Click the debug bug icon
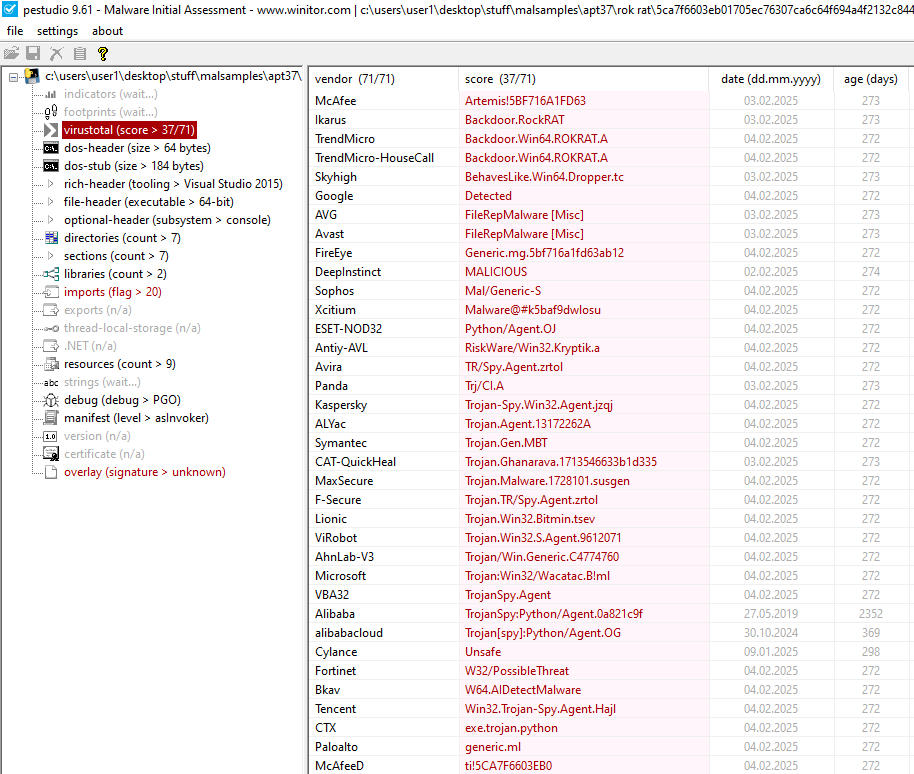914x774 pixels. (51, 400)
